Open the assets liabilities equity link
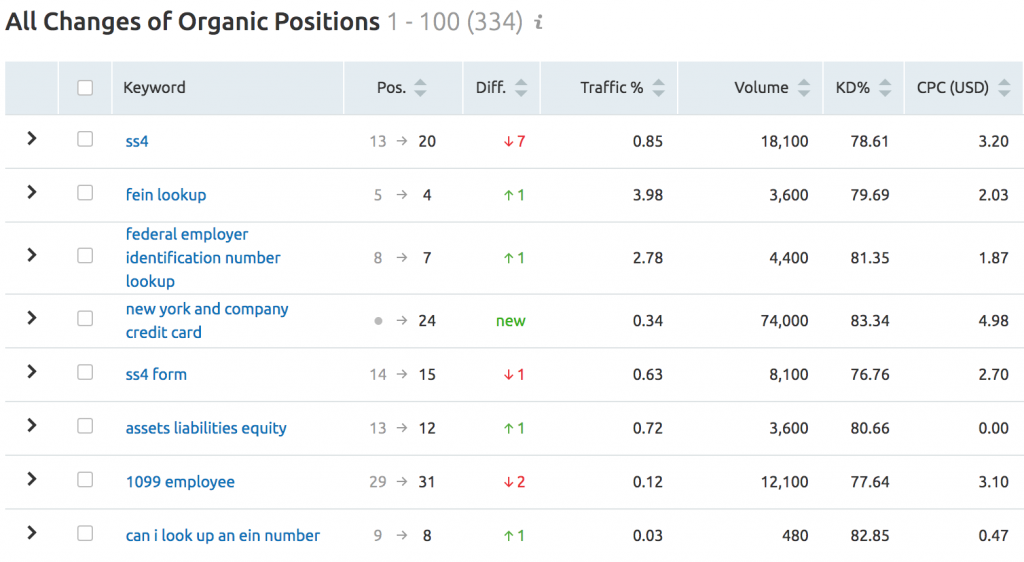The height and width of the screenshot is (562, 1024). pyautogui.click(x=206, y=428)
